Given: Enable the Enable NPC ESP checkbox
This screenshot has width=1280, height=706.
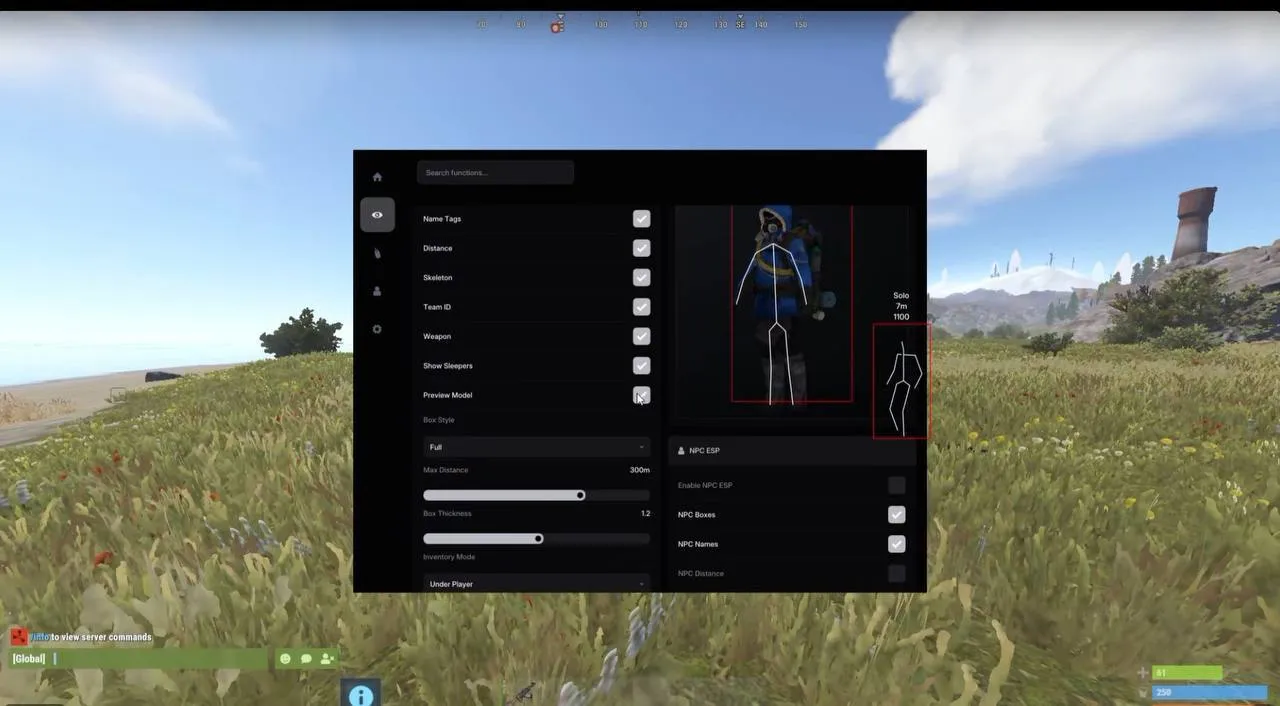Looking at the screenshot, I should [896, 485].
